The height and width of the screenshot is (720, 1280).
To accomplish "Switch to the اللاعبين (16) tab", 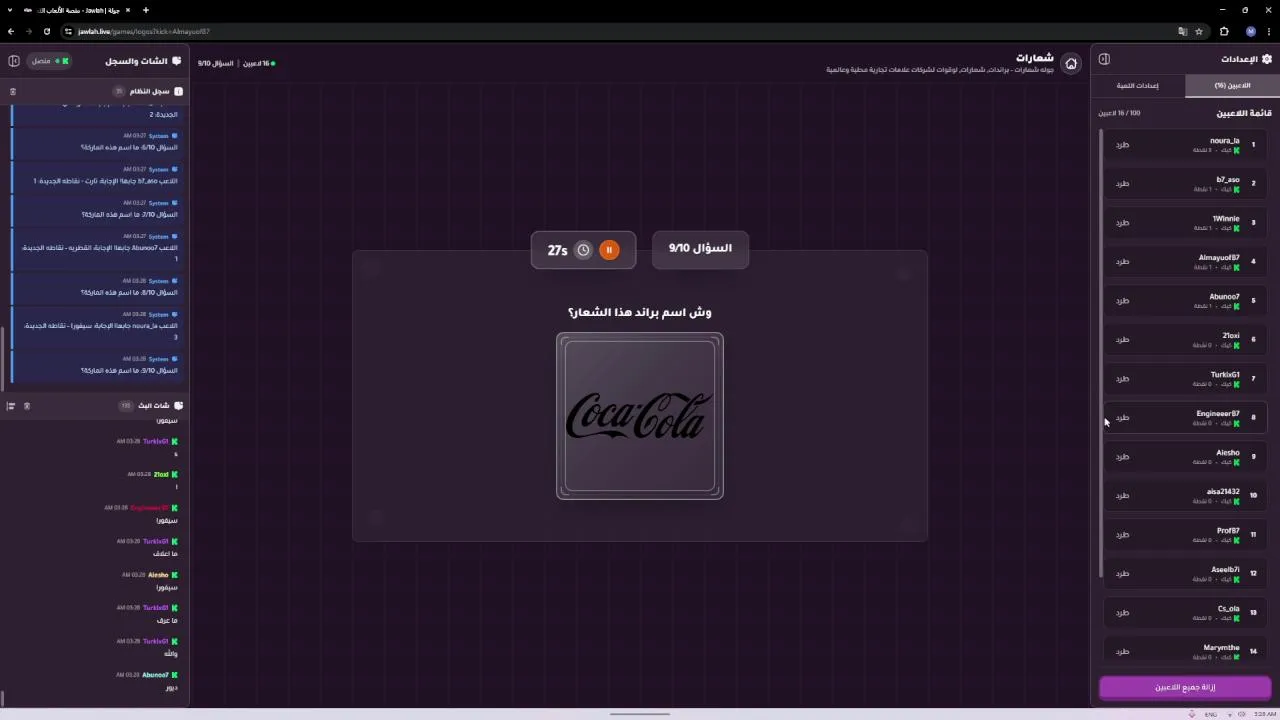I will tap(1232, 86).
